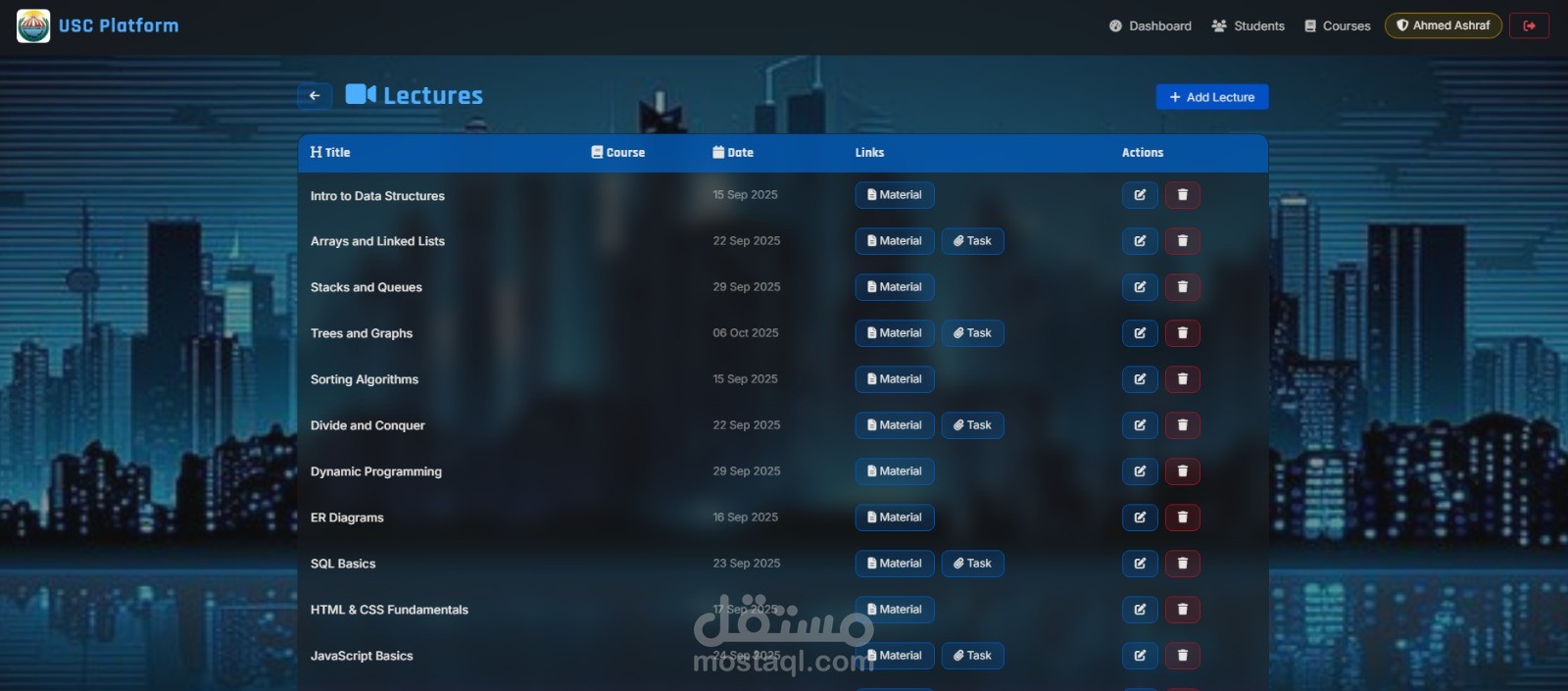Image resolution: width=1568 pixels, height=691 pixels.
Task: Open Material for HTML & CSS Fundamentals
Action: pyautogui.click(x=895, y=610)
